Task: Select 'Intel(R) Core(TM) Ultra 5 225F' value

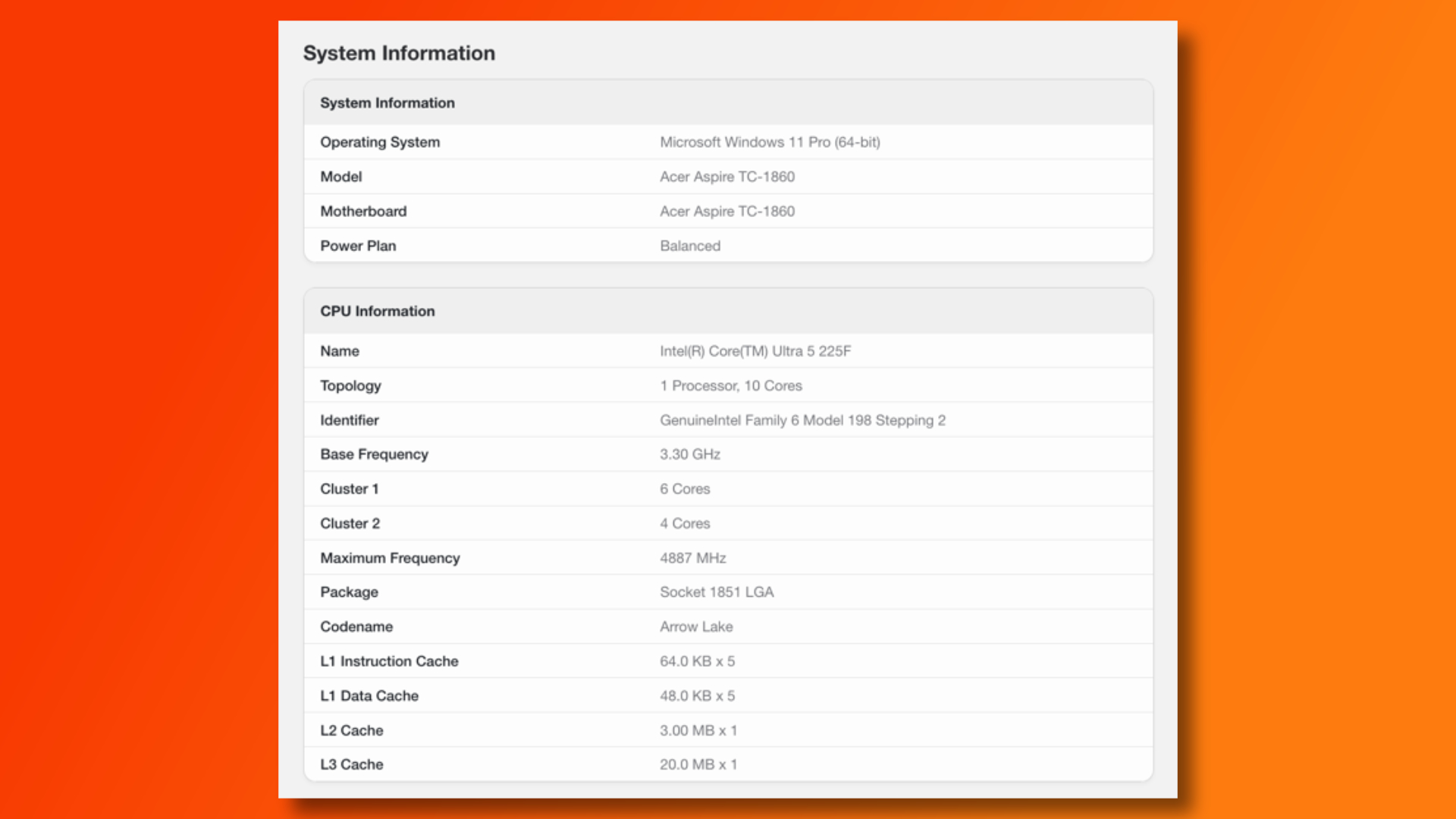Action: (755, 351)
